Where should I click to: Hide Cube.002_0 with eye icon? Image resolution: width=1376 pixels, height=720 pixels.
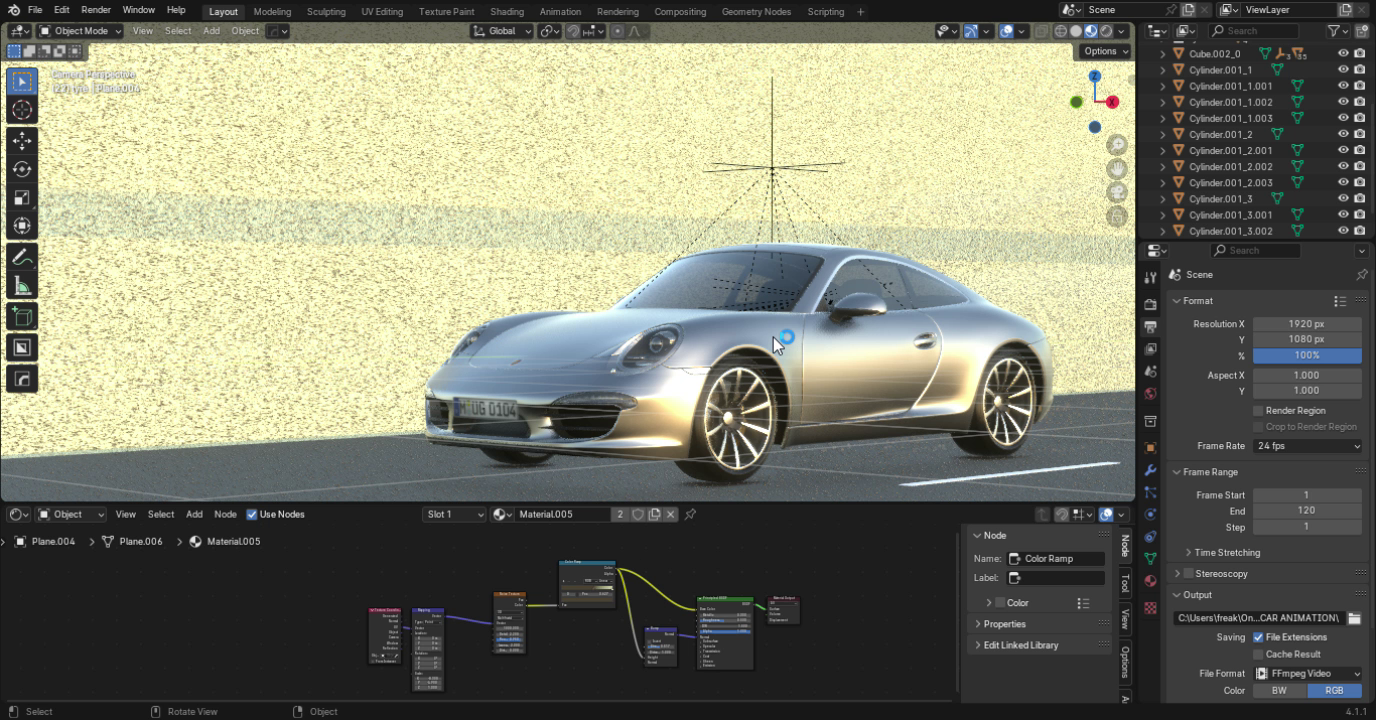point(1343,54)
